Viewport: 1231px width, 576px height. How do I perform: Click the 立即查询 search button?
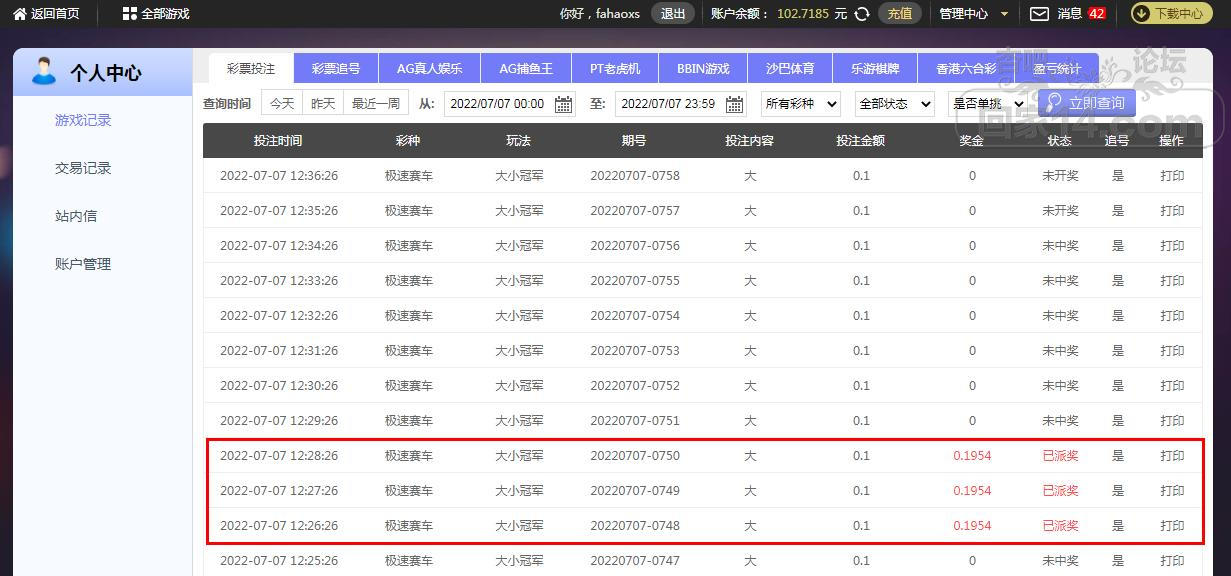click(x=1087, y=103)
